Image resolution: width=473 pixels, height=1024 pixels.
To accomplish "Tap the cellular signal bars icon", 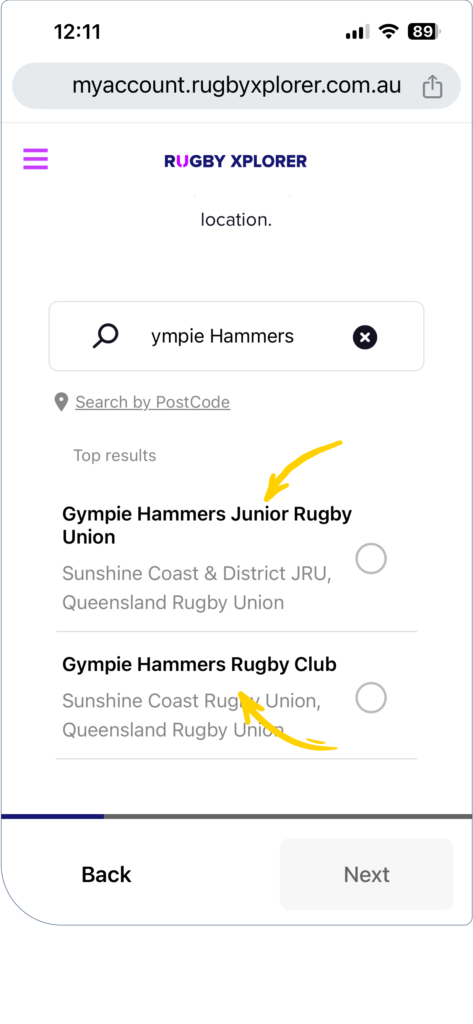I will (x=357, y=31).
